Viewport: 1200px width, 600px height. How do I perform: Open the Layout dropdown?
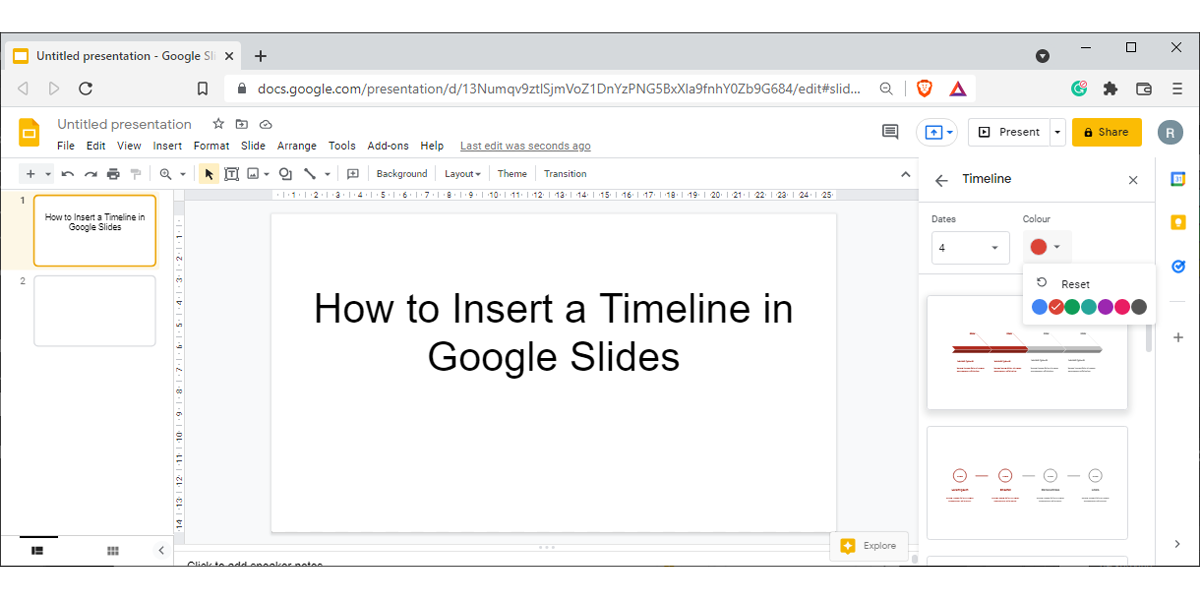[x=462, y=174]
